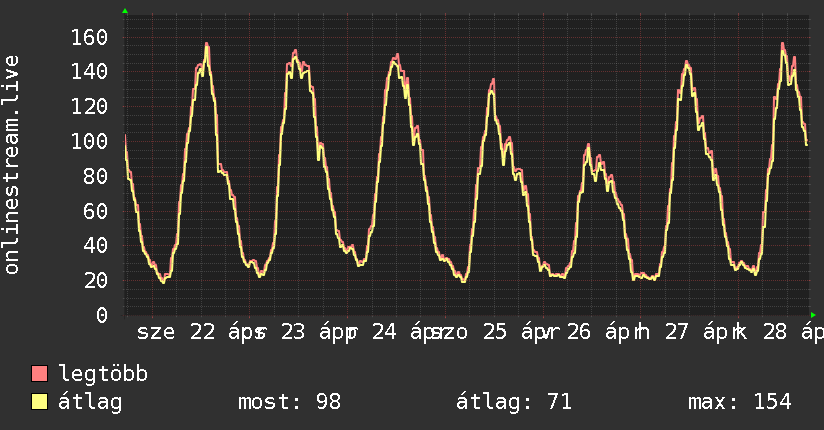This screenshot has width=824, height=430.
Task: Click the red legtöbb legend swatch
Action: click(40, 374)
